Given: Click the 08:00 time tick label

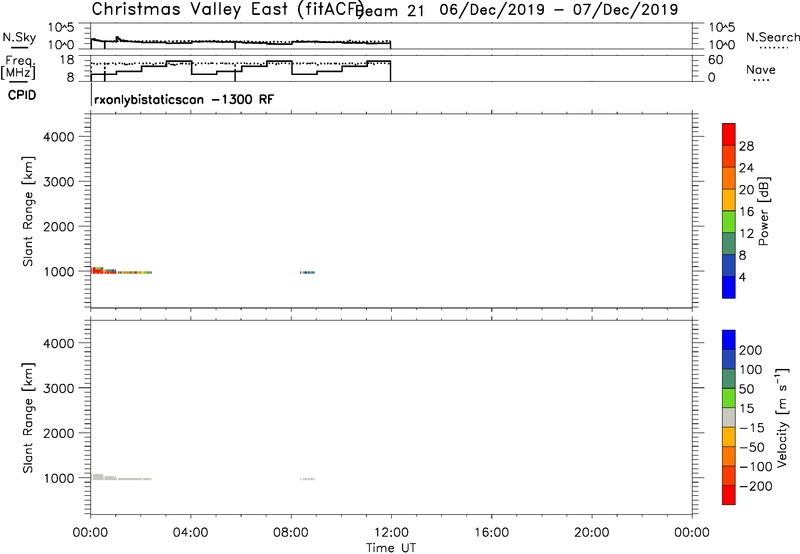Looking at the screenshot, I should [290, 533].
